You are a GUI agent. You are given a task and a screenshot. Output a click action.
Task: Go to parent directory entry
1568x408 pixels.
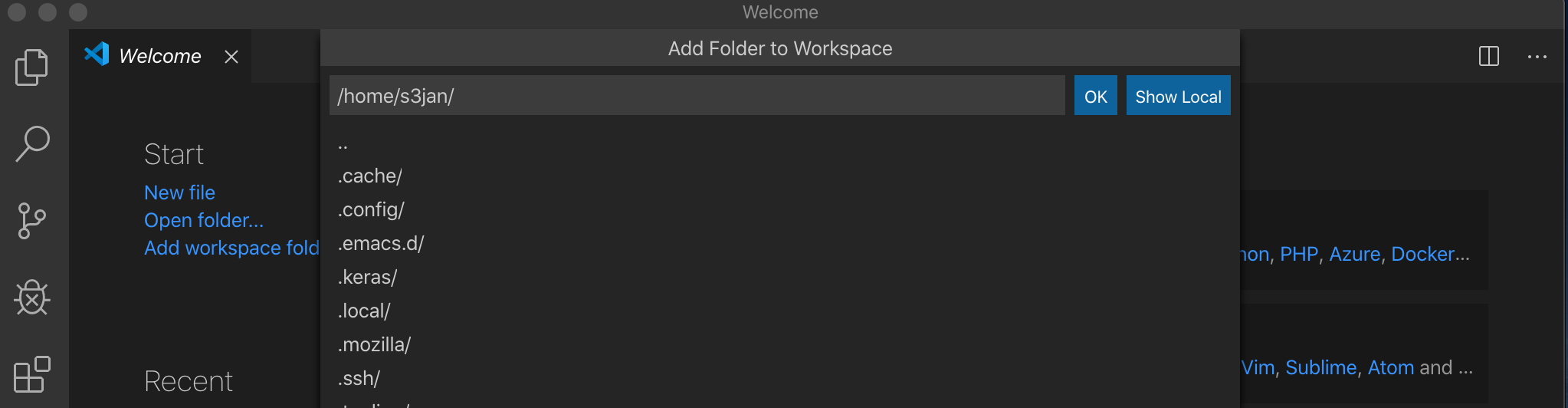(343, 143)
